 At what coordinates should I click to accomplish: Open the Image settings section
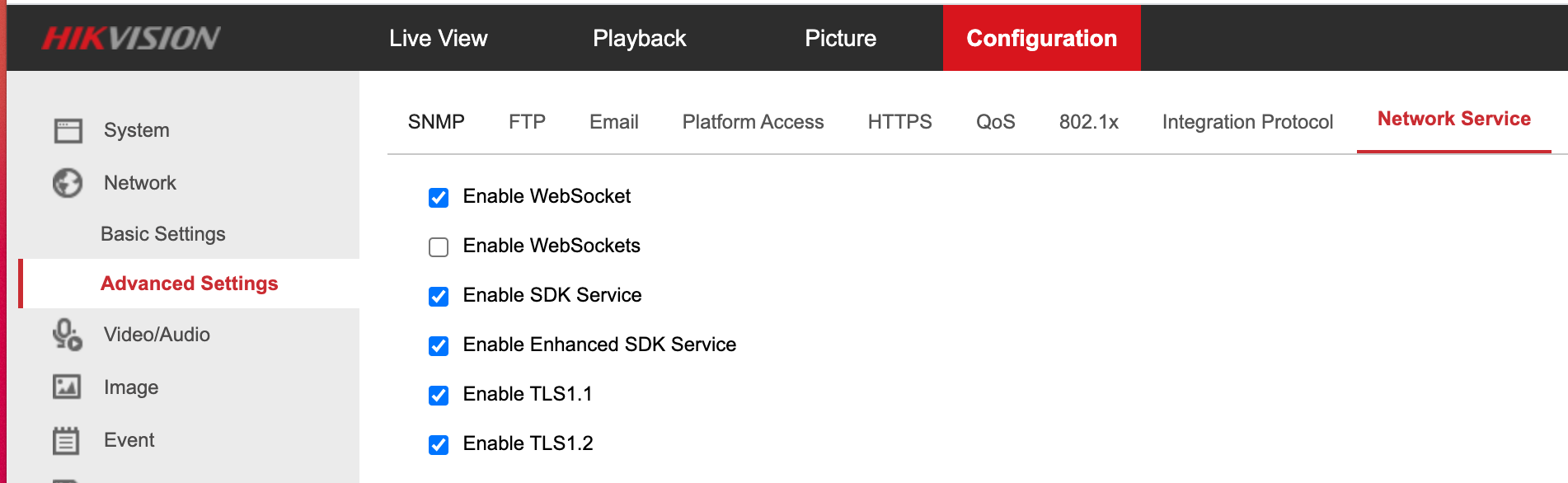point(131,387)
